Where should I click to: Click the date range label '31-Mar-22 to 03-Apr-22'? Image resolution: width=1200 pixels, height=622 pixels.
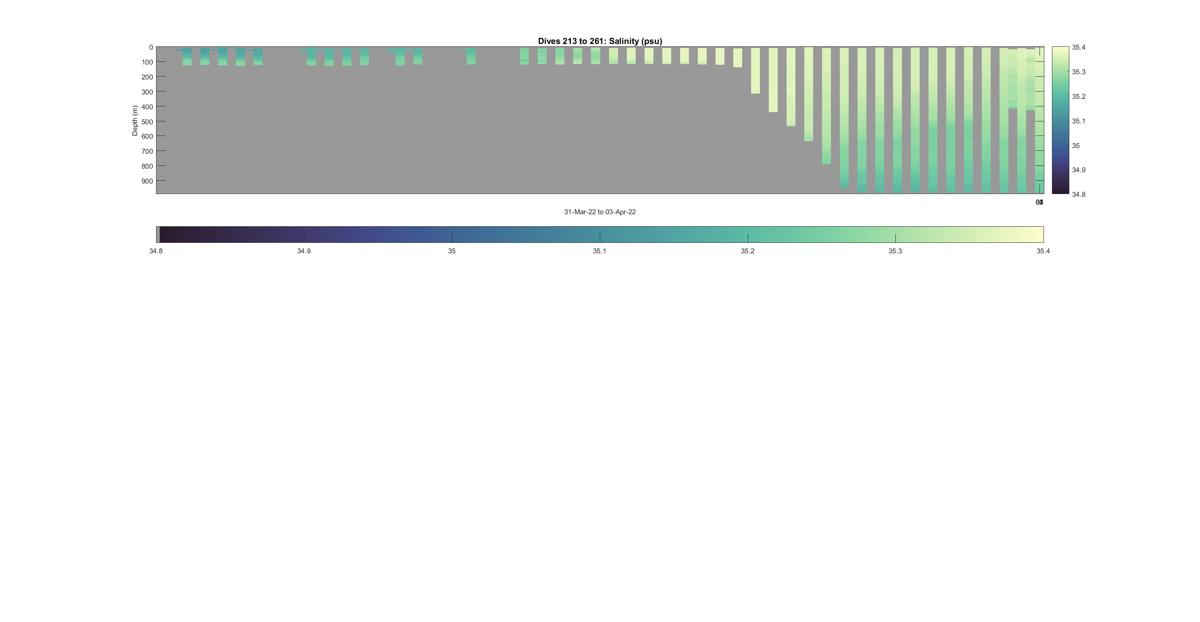[x=600, y=212]
